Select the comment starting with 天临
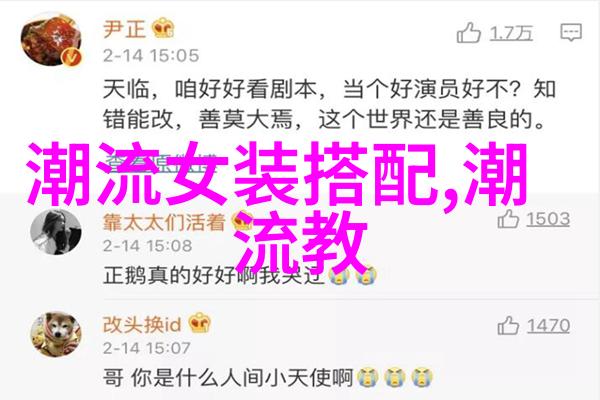 pyautogui.click(x=329, y=104)
